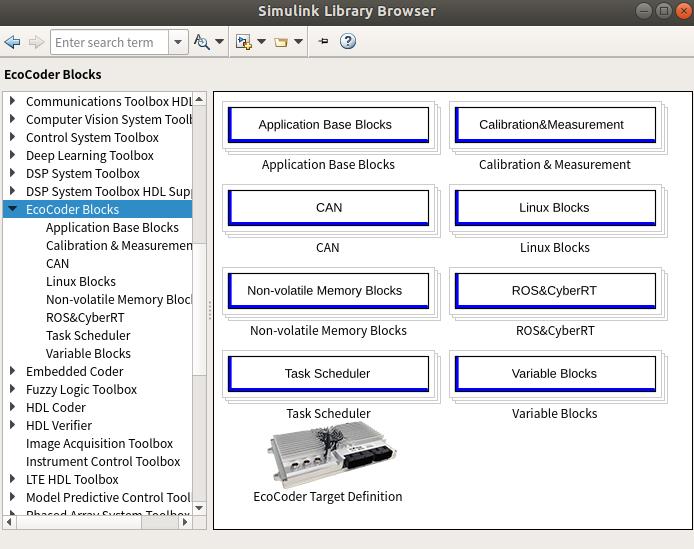Open new model dropdown arrow

(262, 42)
